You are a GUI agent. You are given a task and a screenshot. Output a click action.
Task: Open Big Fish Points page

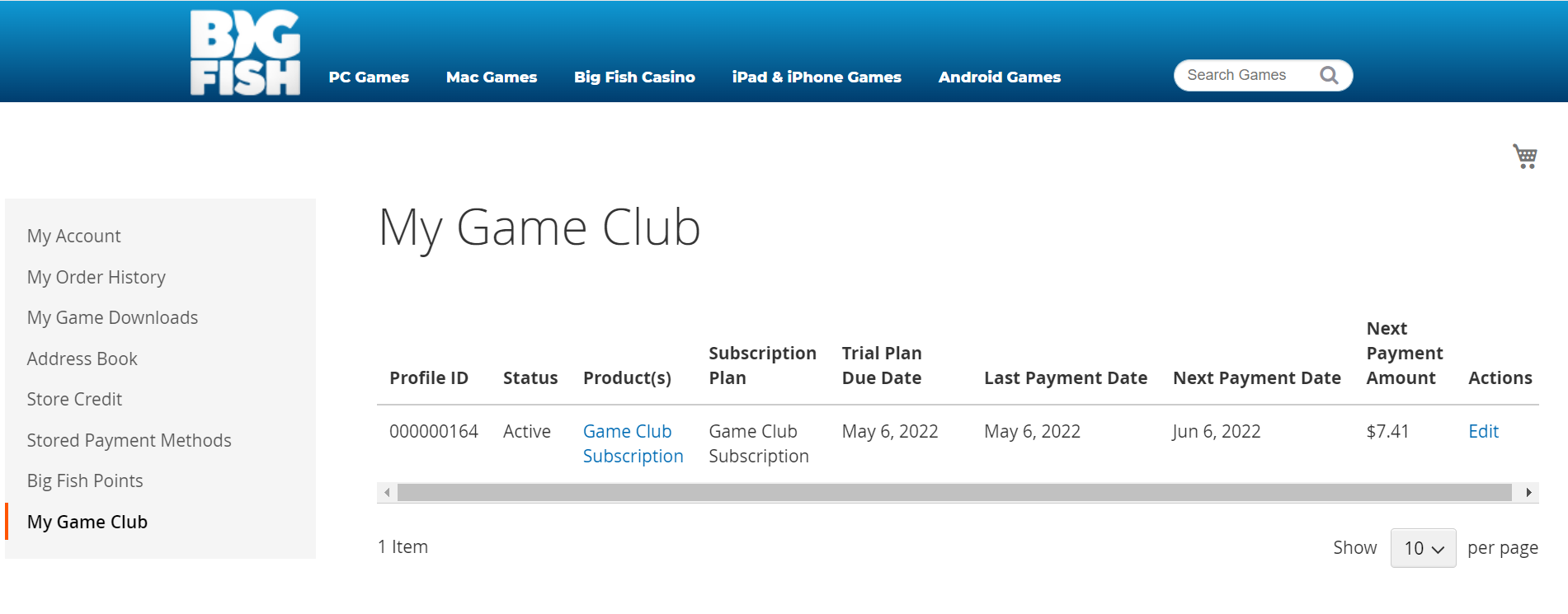85,481
